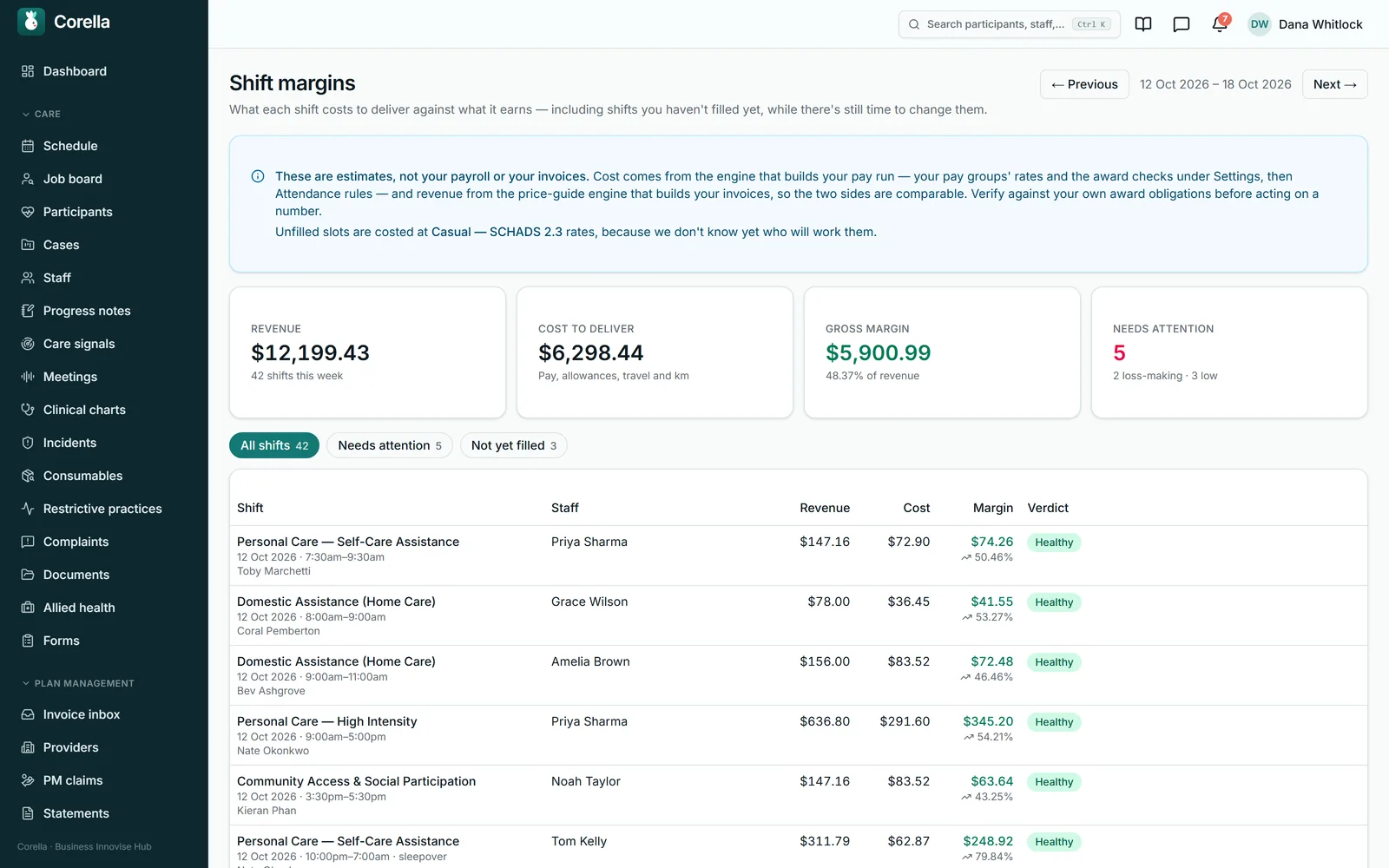Open the Cases folder icon
1389x868 pixels.
(x=28, y=245)
